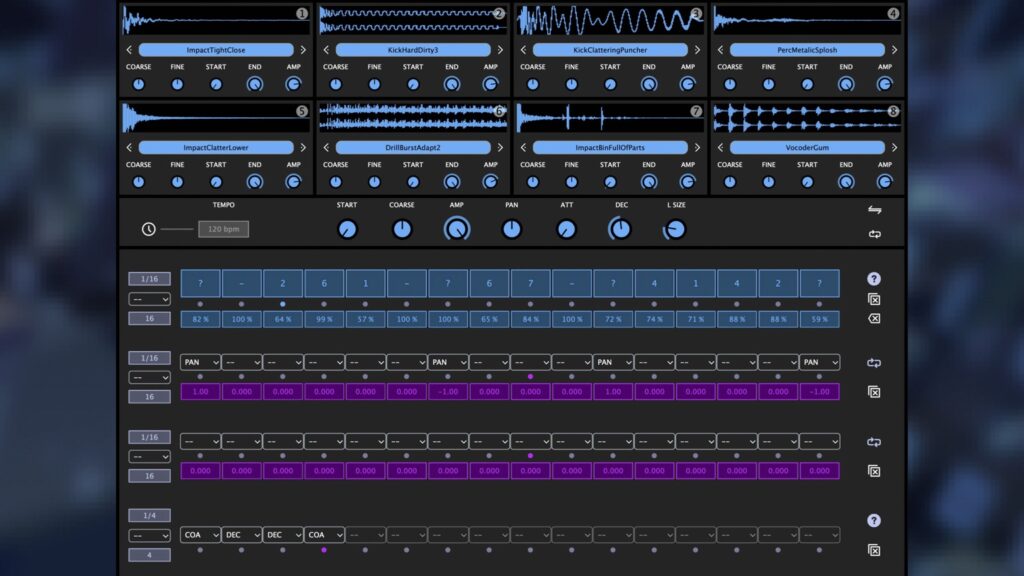1024x576 pixels.
Task: Open help icon for sample sequencer row
Action: [x=874, y=279]
